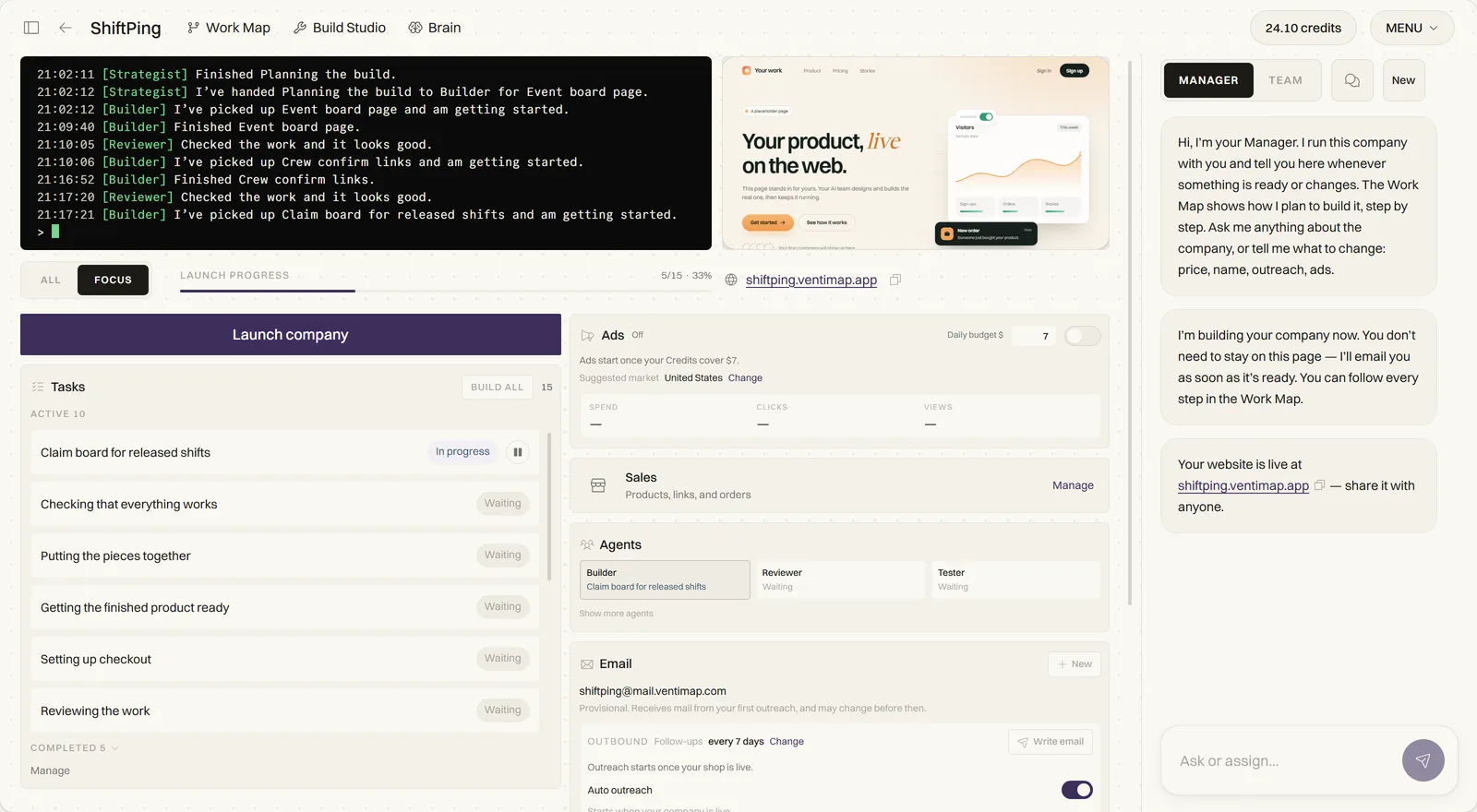Viewport: 1477px width, 812px height.
Task: Open the website preview thumbnail
Action: click(x=915, y=153)
